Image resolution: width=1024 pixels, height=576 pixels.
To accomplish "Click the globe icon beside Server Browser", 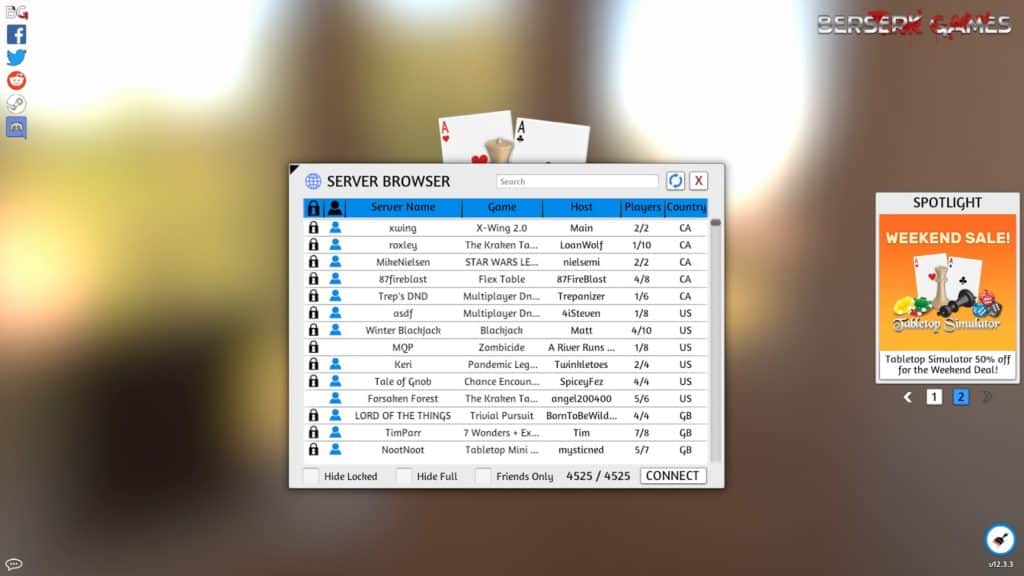I will [313, 181].
